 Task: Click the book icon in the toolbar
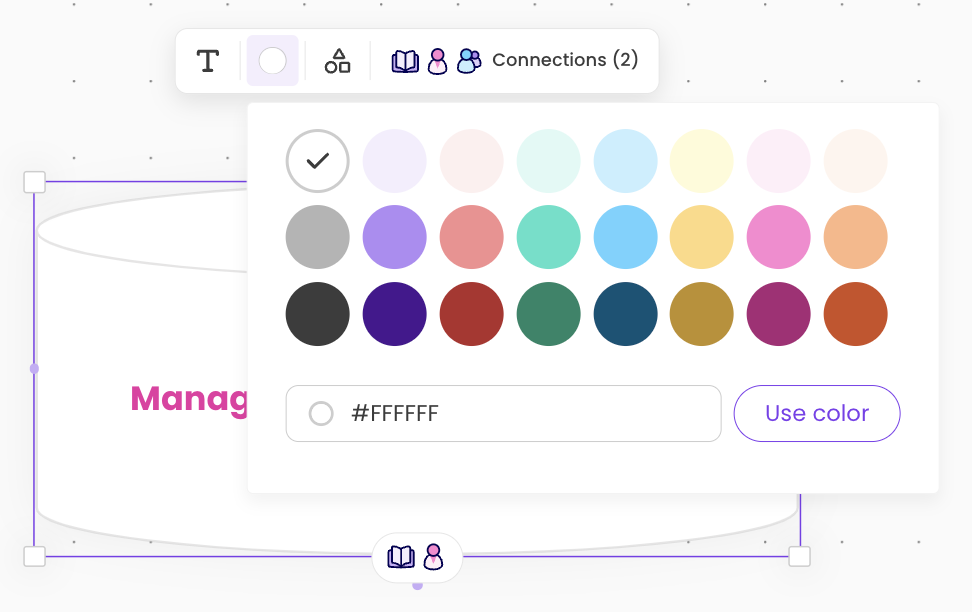click(x=405, y=61)
